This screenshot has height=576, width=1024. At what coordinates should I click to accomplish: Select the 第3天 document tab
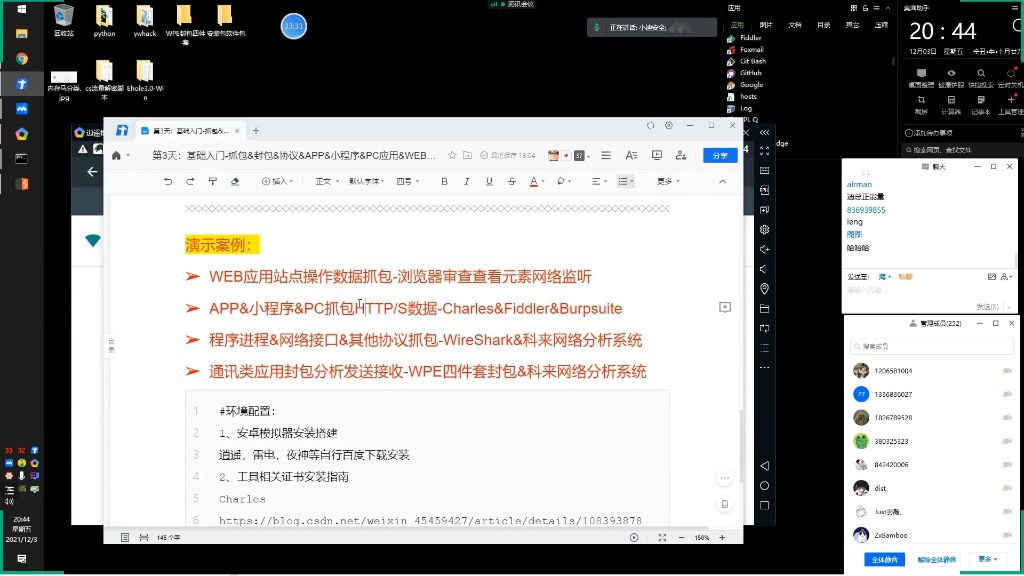coord(190,131)
